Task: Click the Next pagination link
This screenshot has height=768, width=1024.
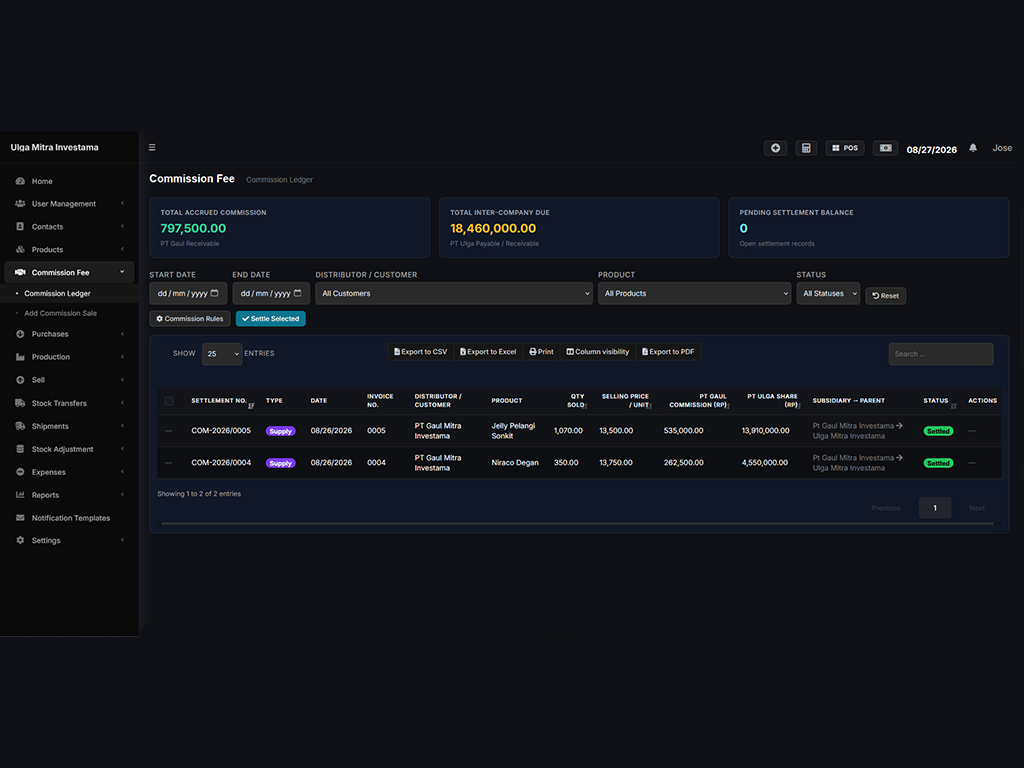Action: (x=977, y=508)
